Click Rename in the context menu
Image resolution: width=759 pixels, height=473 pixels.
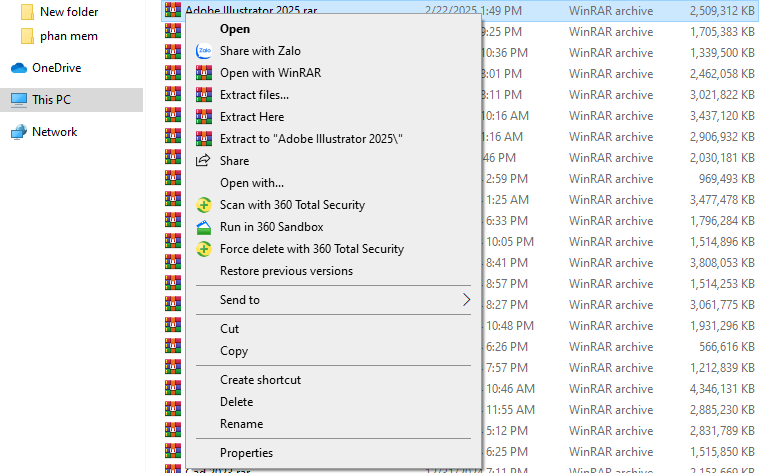pos(241,424)
